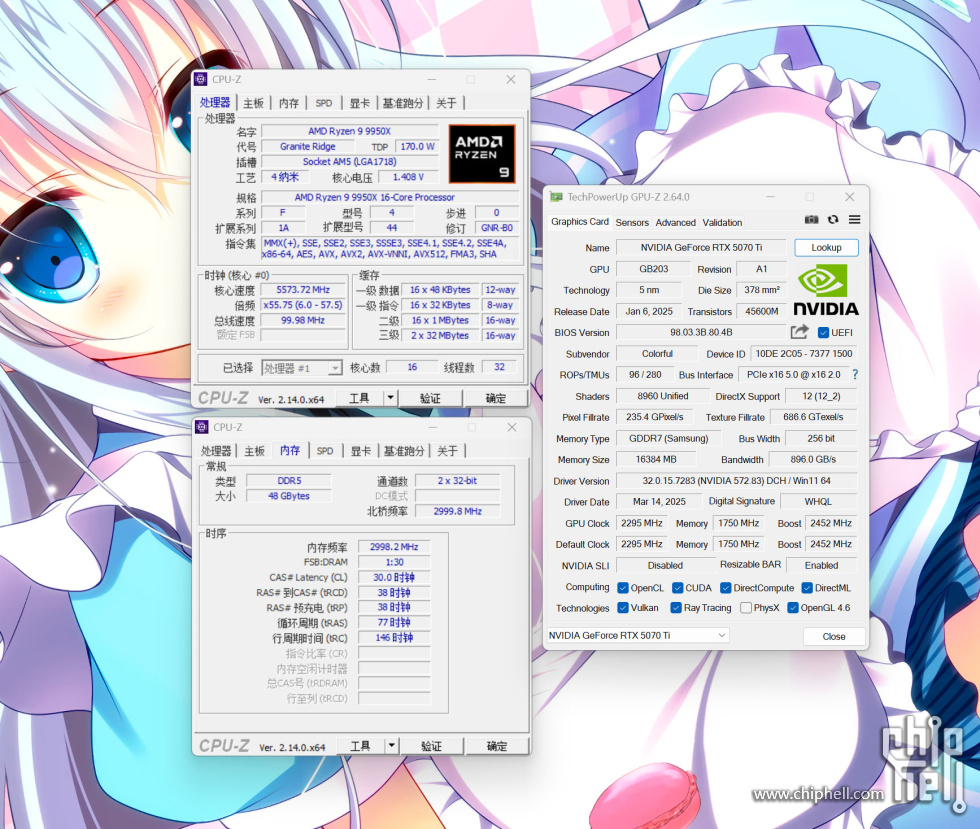Click the Resizable BAR value Enabled
Screen dimensions: 980x829
pyautogui.click(x=821, y=565)
